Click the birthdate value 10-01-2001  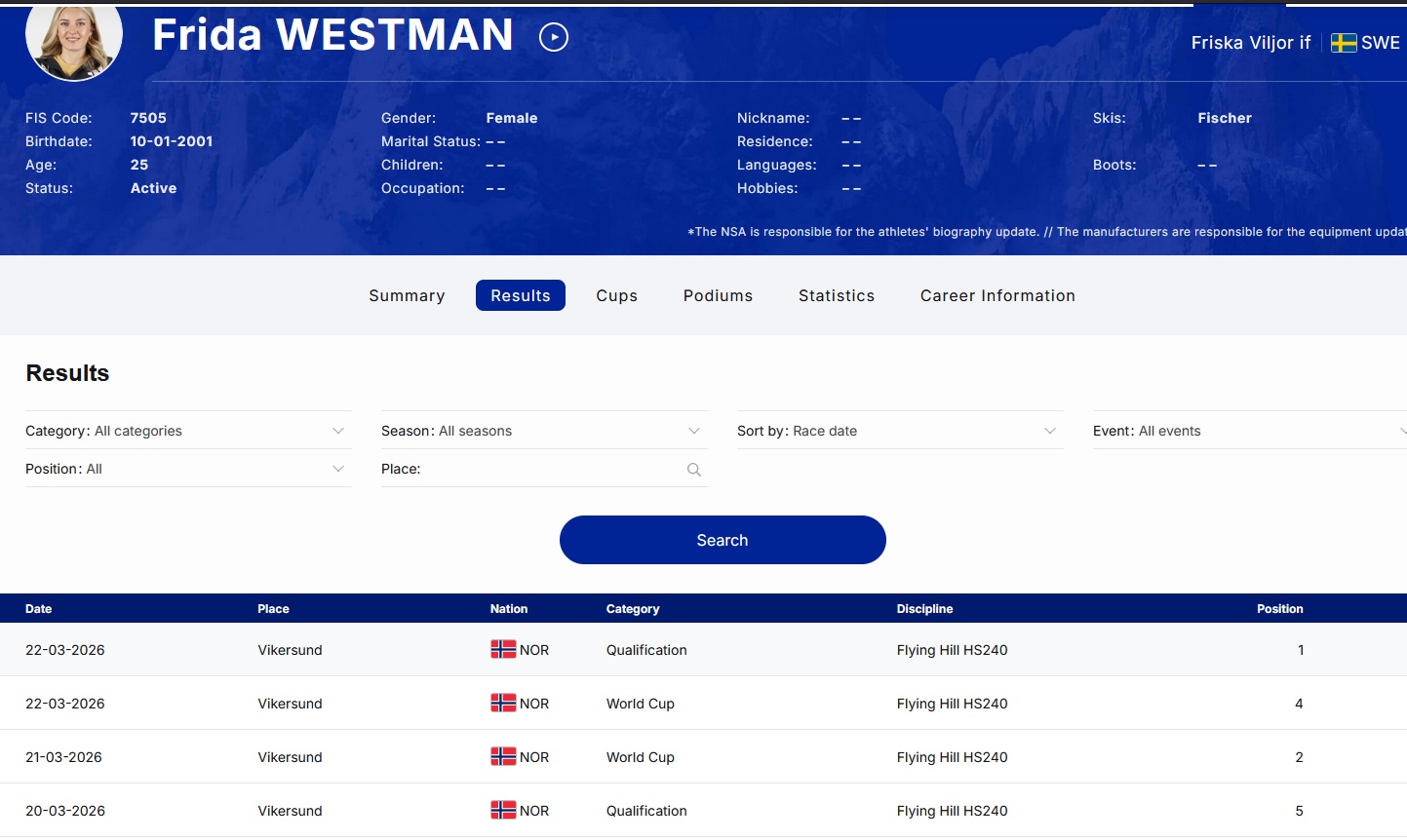[x=172, y=141]
